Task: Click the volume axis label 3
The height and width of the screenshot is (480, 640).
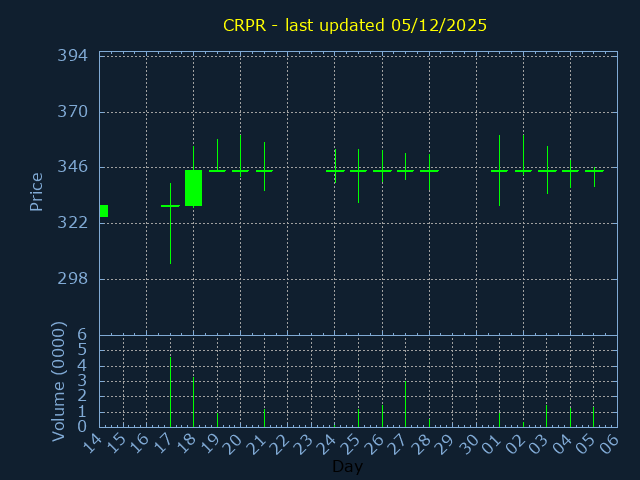Action: click(82, 380)
